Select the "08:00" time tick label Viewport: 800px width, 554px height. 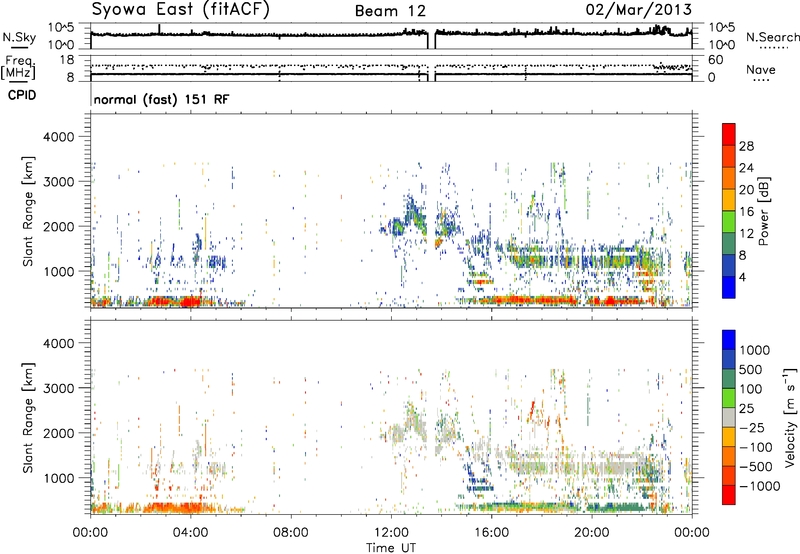tap(290, 533)
